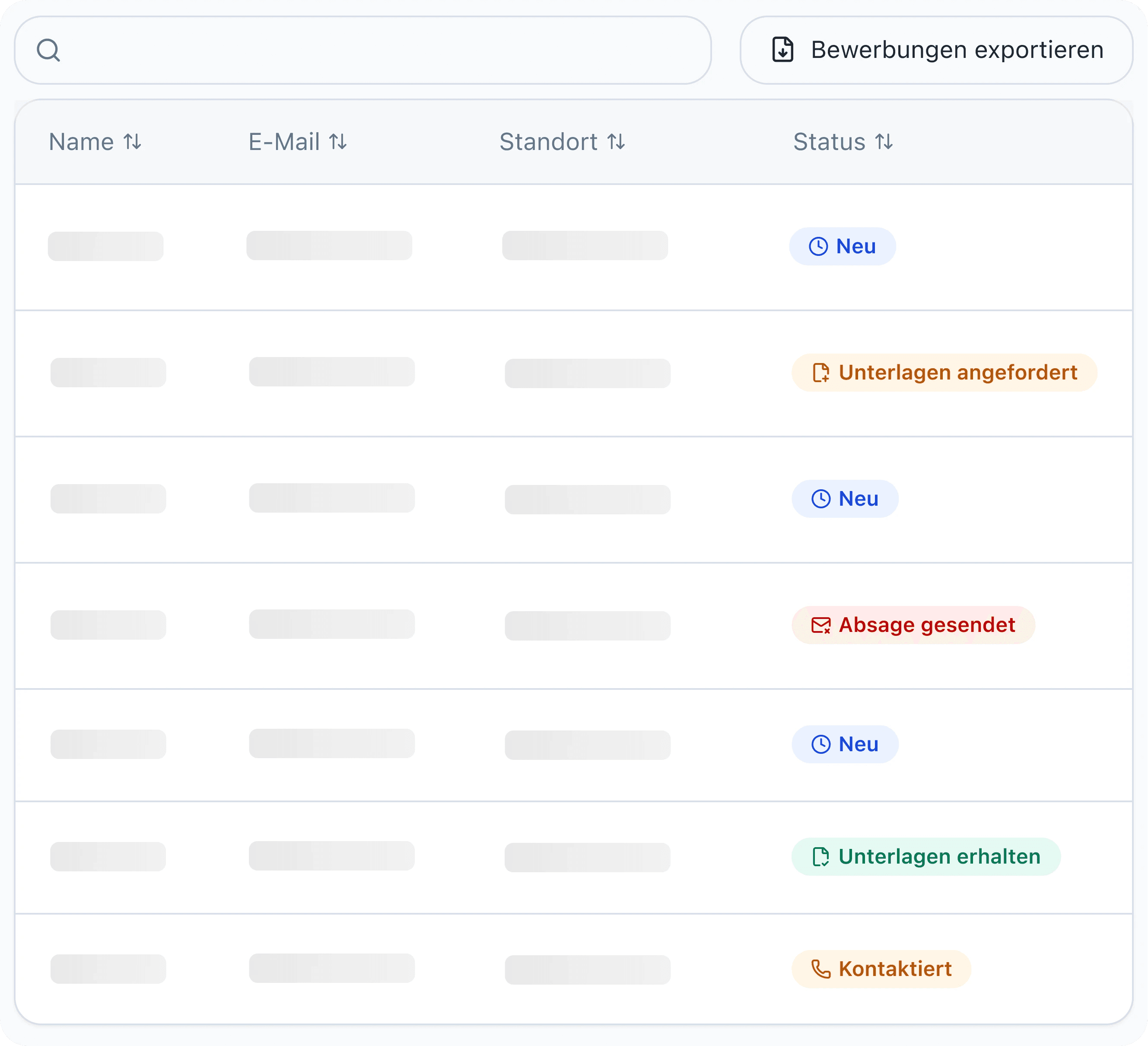This screenshot has height=1046, width=1148.
Task: Click the file-check icon in Unterlagen erhalten
Action: pos(820,857)
